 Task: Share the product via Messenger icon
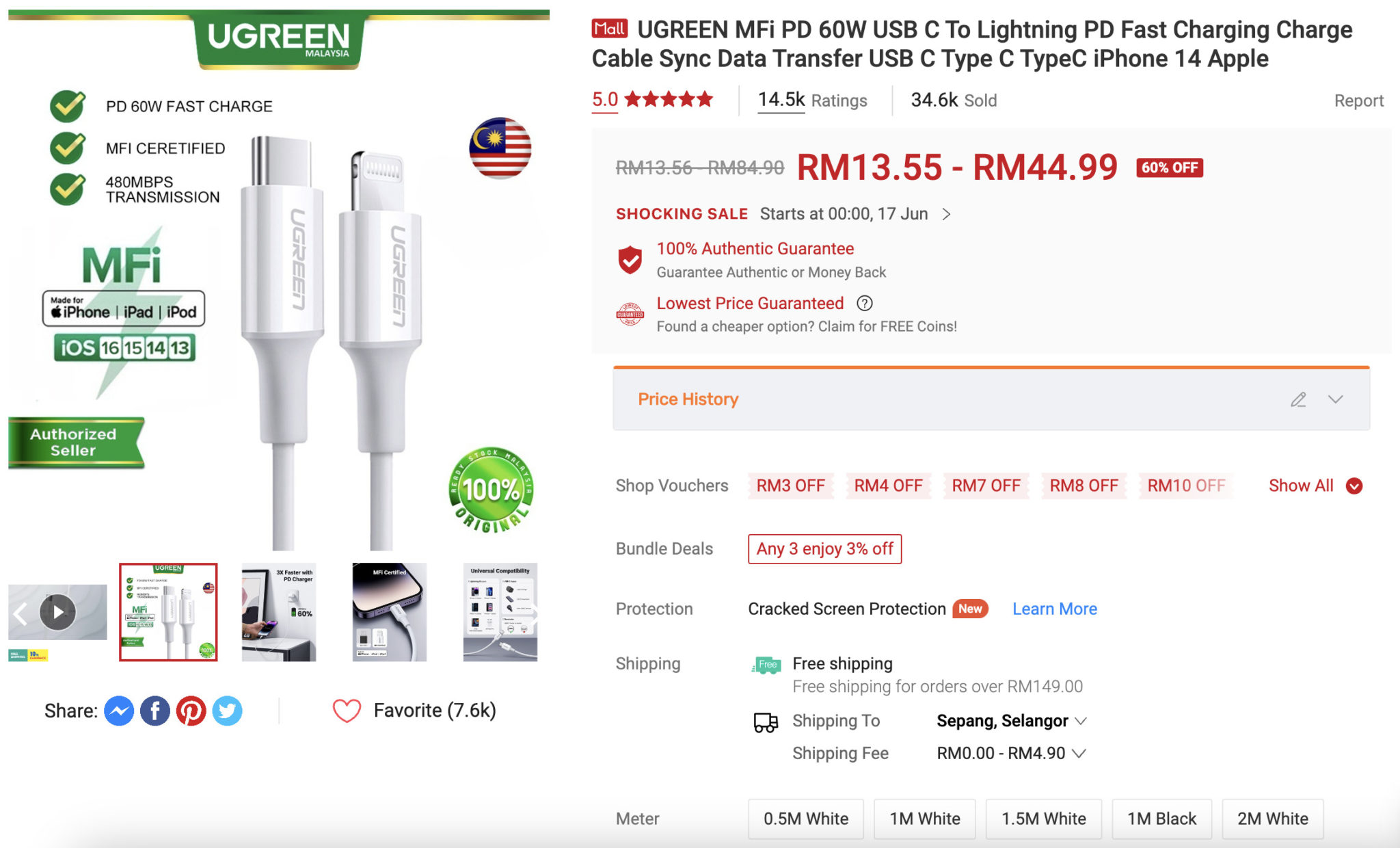(119, 711)
